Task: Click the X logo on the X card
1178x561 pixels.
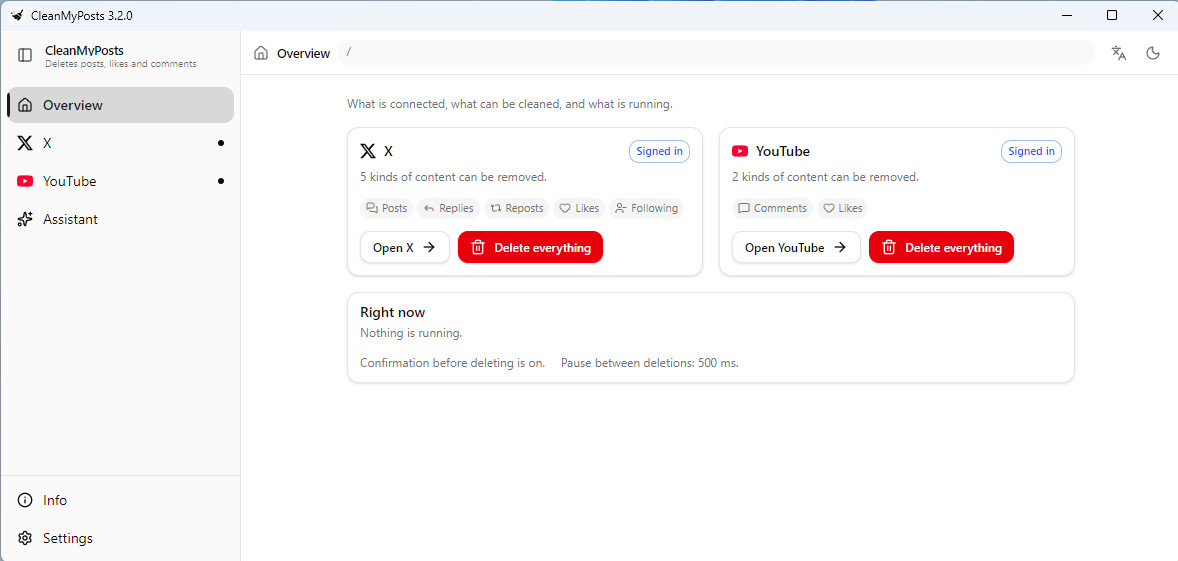Action: click(367, 151)
